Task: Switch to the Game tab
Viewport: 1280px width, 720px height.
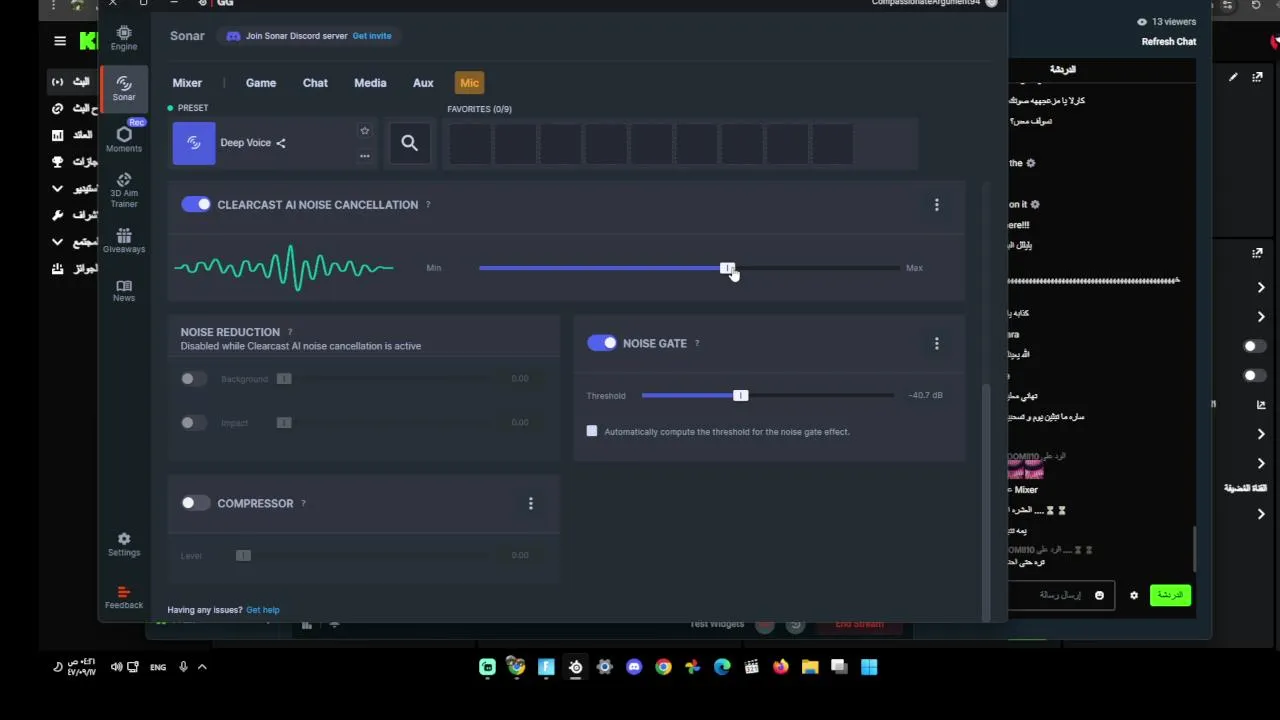Action: 261,83
